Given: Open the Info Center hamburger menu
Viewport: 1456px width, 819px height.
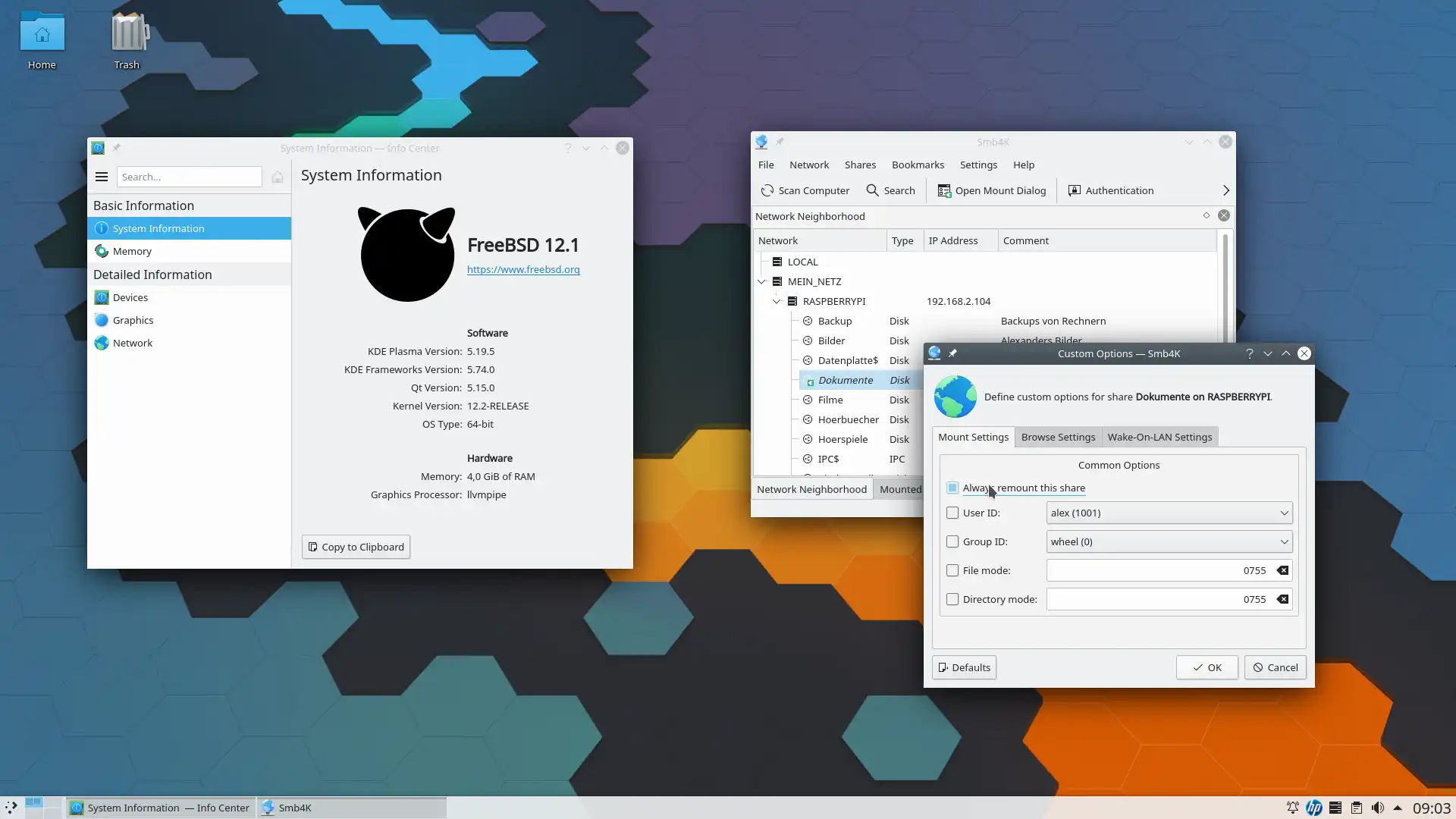Looking at the screenshot, I should pos(102,177).
